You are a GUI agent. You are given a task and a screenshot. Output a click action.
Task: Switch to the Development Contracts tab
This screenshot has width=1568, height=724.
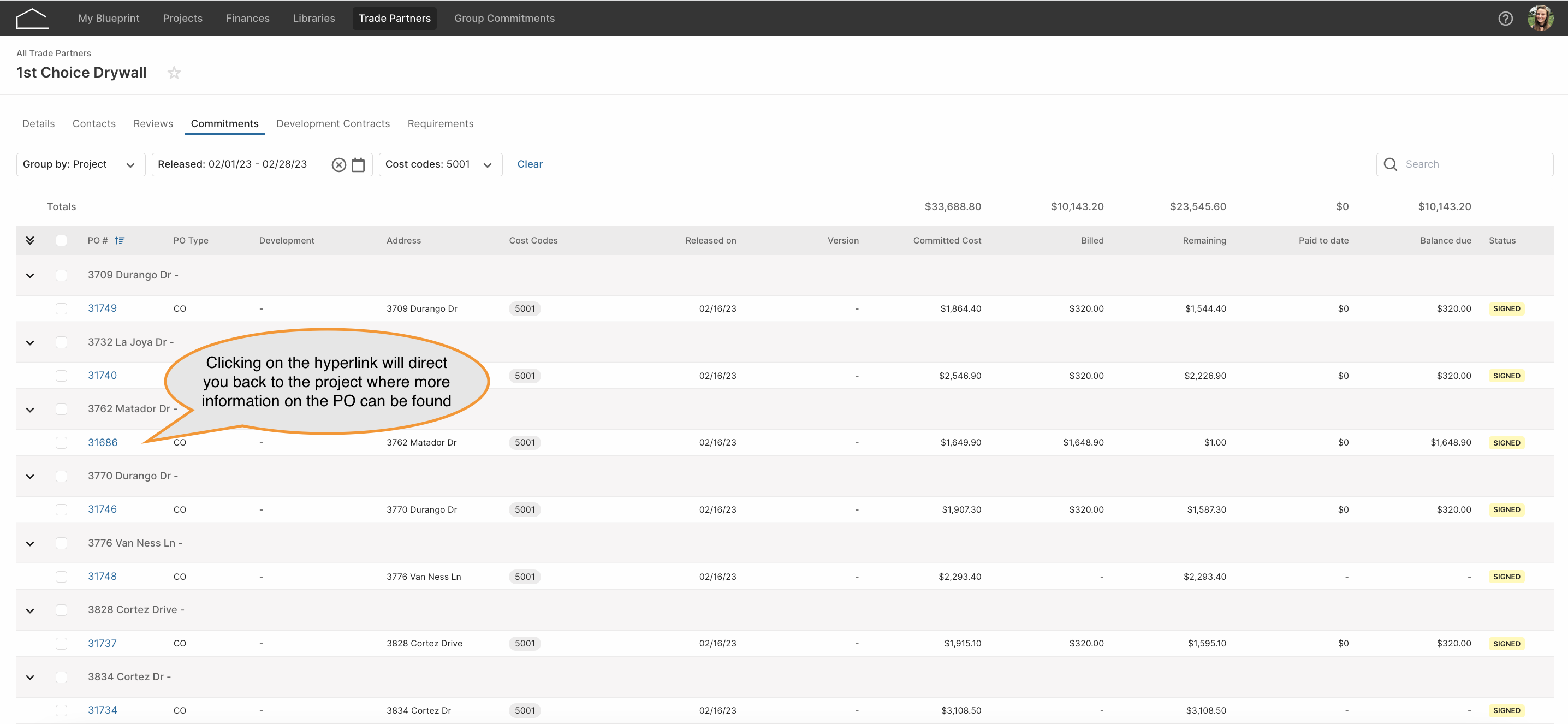point(333,123)
